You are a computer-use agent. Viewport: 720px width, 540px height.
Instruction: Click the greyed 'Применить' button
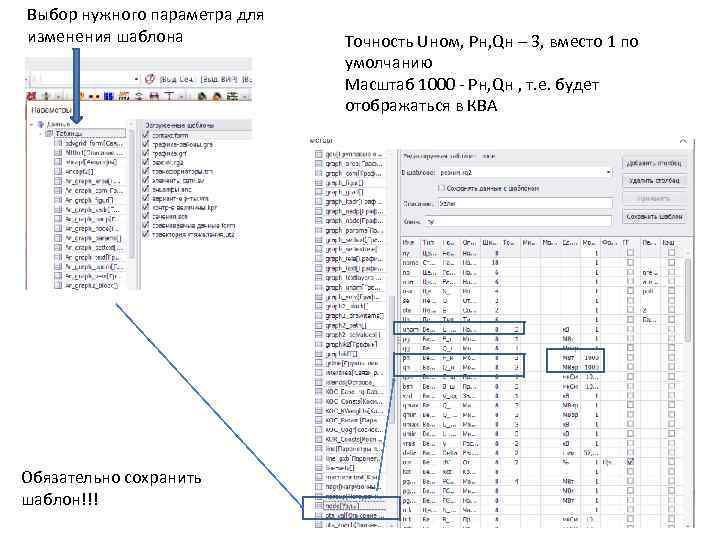(x=654, y=198)
